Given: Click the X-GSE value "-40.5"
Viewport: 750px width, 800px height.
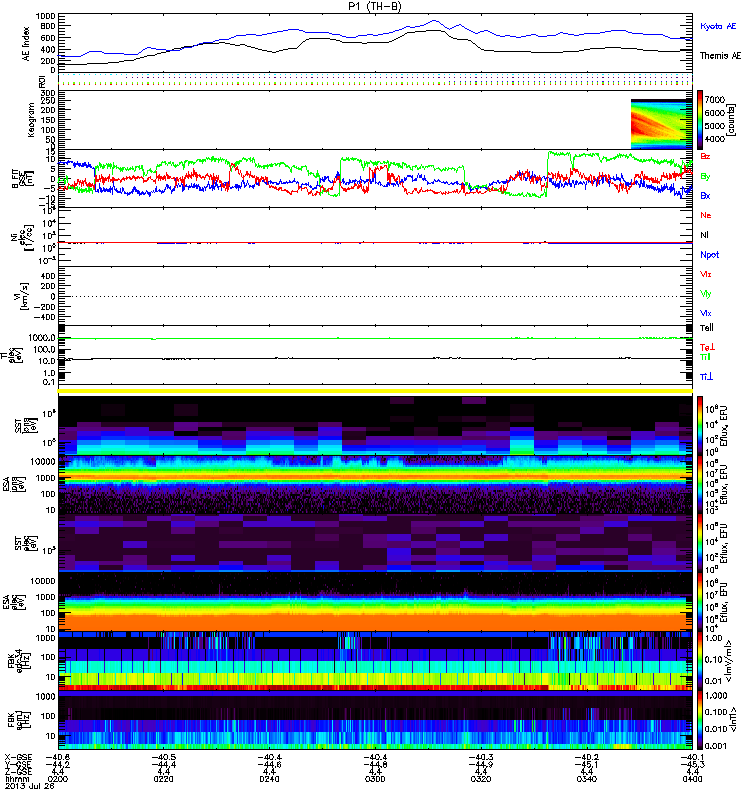Looking at the screenshot, I should click(163, 757).
